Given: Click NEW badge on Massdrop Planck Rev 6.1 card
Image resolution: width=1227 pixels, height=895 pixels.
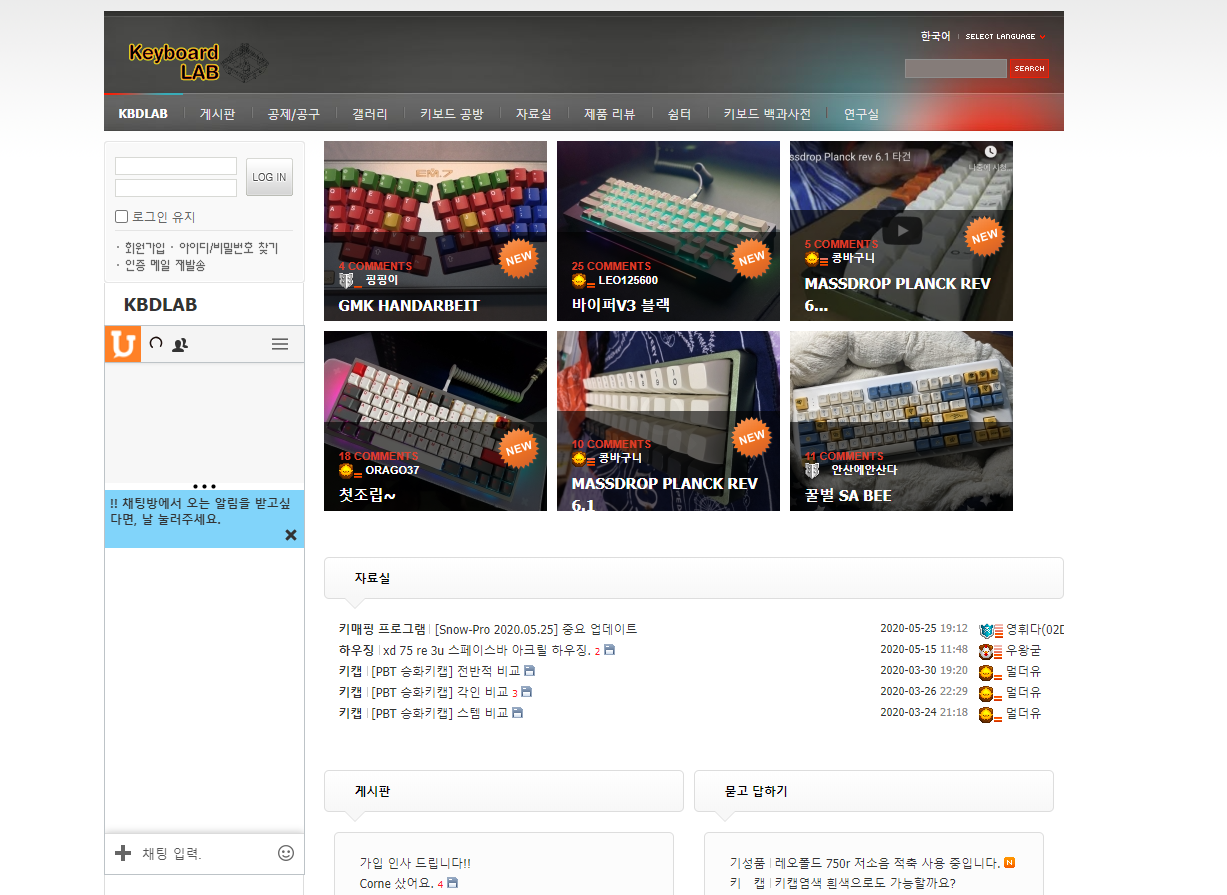Looking at the screenshot, I should [x=752, y=437].
